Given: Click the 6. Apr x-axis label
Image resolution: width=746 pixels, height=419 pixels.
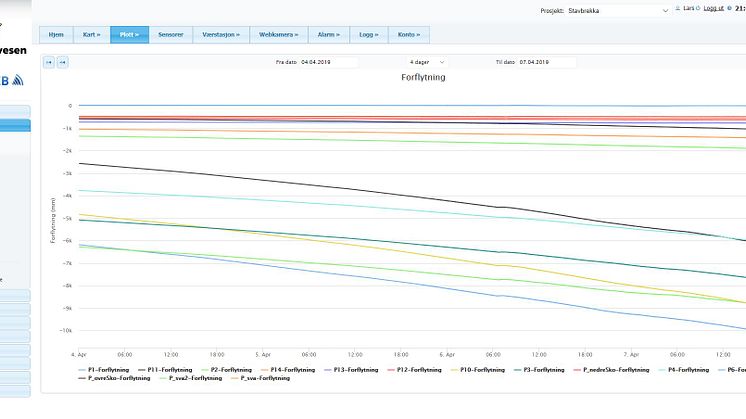Looking at the screenshot, I should (x=447, y=355).
